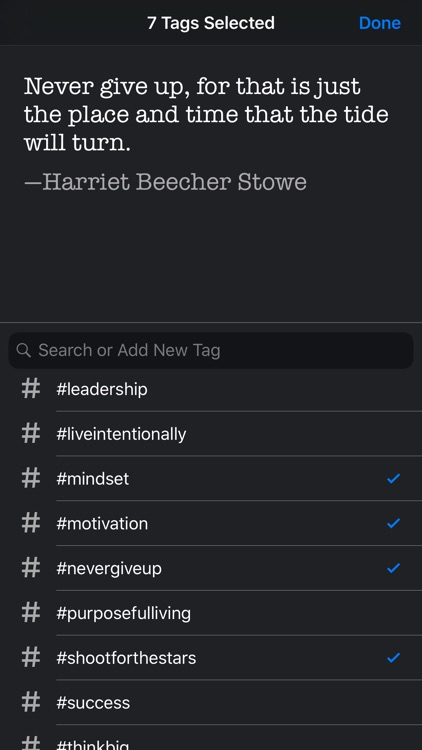The image size is (422, 750).
Task: Tap the hash icon beside #mindset
Action: tap(31, 478)
